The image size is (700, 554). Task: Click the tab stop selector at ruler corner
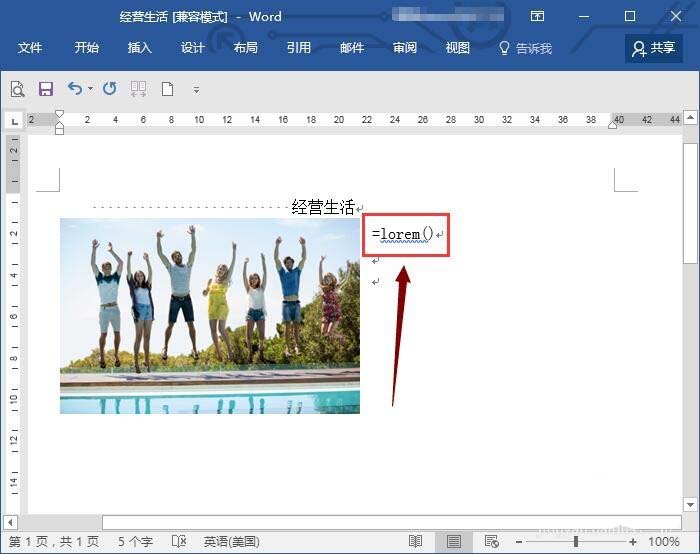[14, 120]
